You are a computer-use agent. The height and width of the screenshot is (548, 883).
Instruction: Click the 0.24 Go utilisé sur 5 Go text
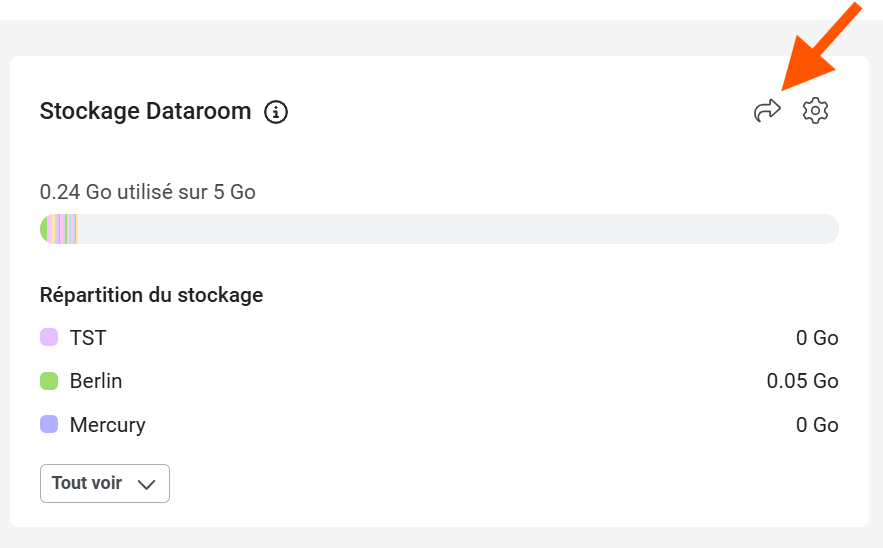point(148,192)
